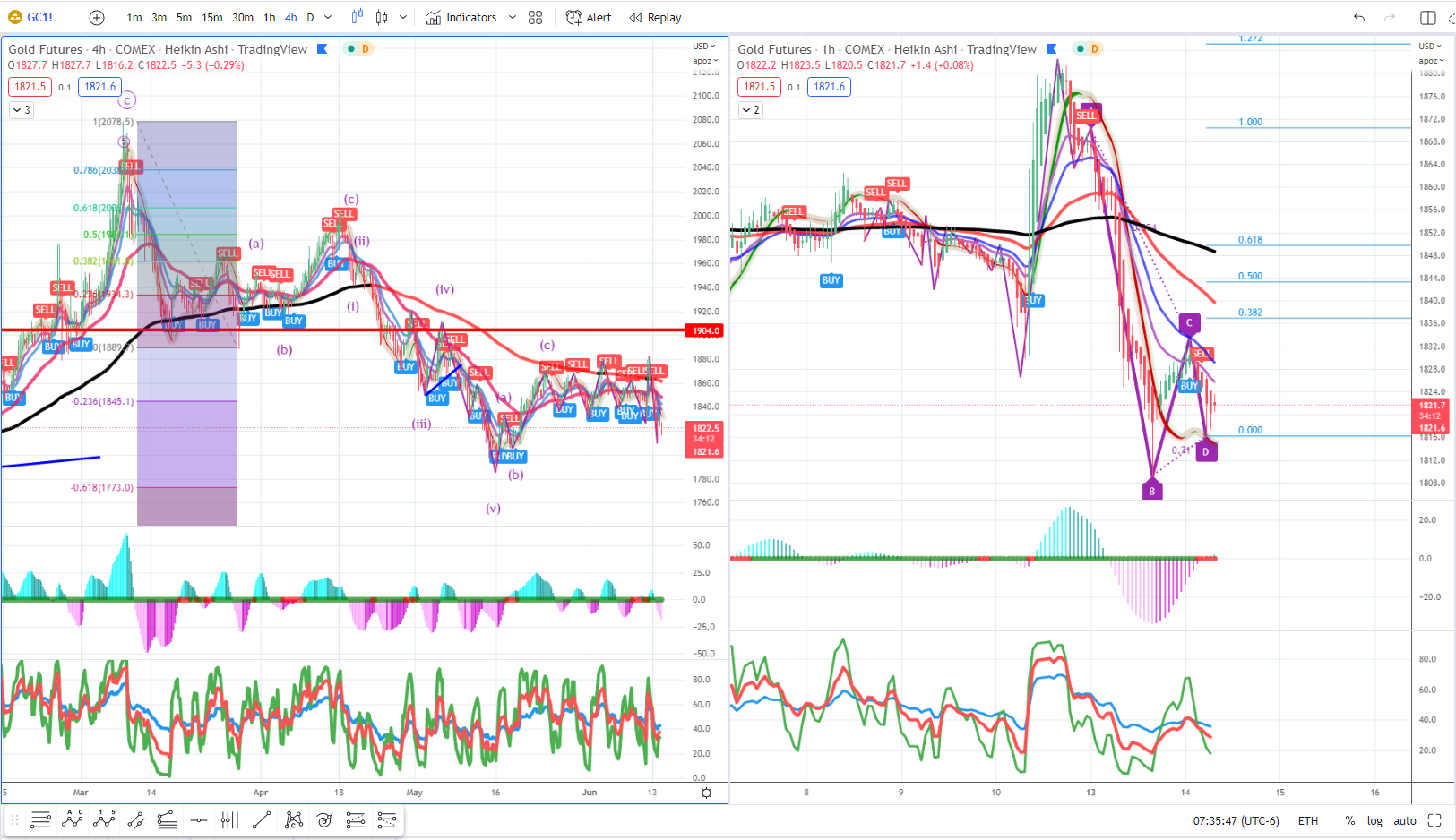Viewport: 1456px width, 840px height.
Task: Select the Fib spiral drawing tool
Action: [324, 819]
